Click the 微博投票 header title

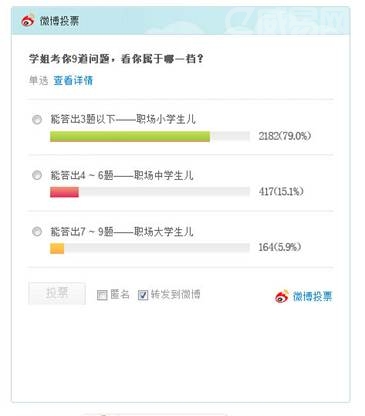tap(59, 21)
